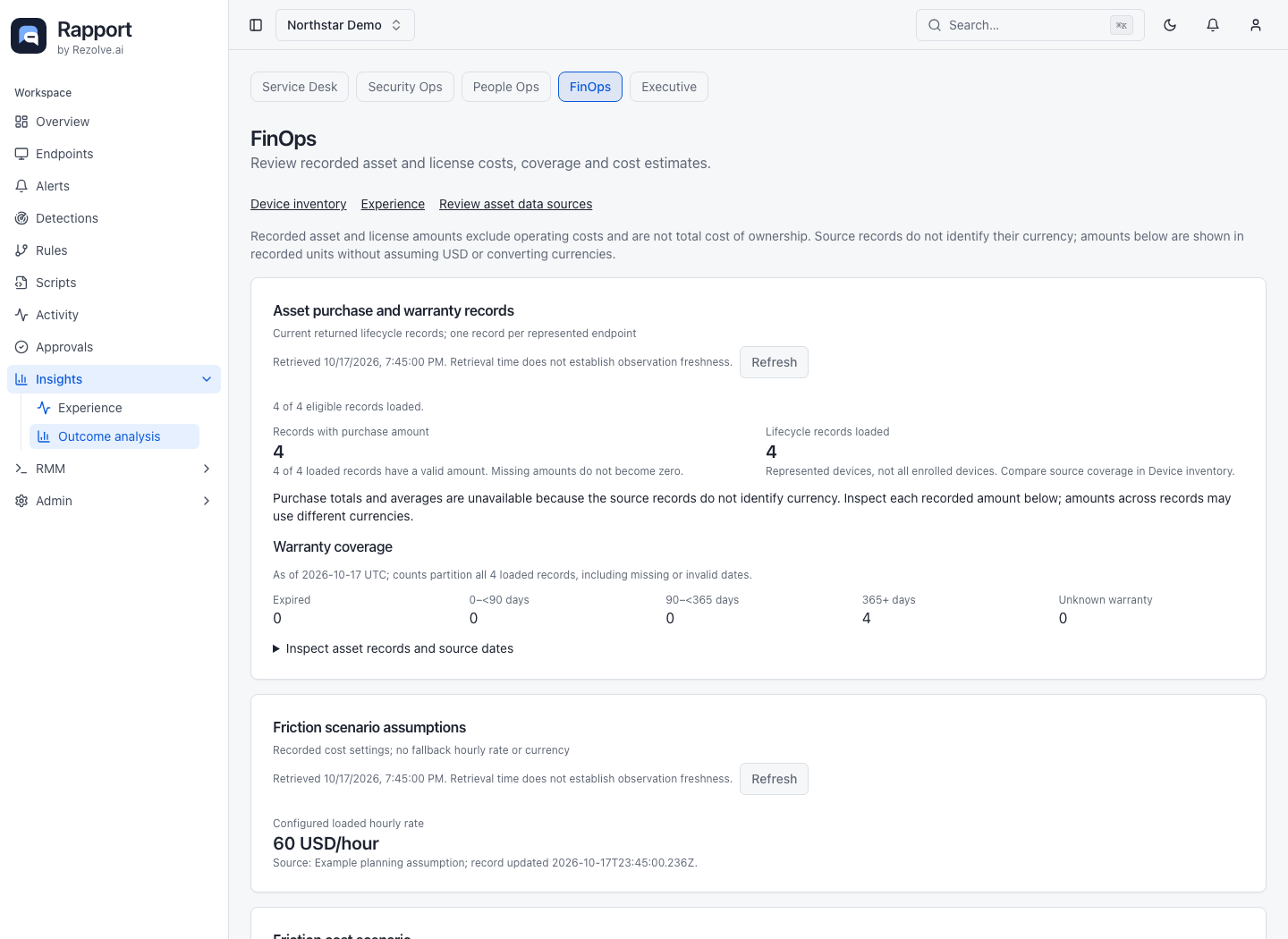Click the Rapport logo icon

point(29,36)
